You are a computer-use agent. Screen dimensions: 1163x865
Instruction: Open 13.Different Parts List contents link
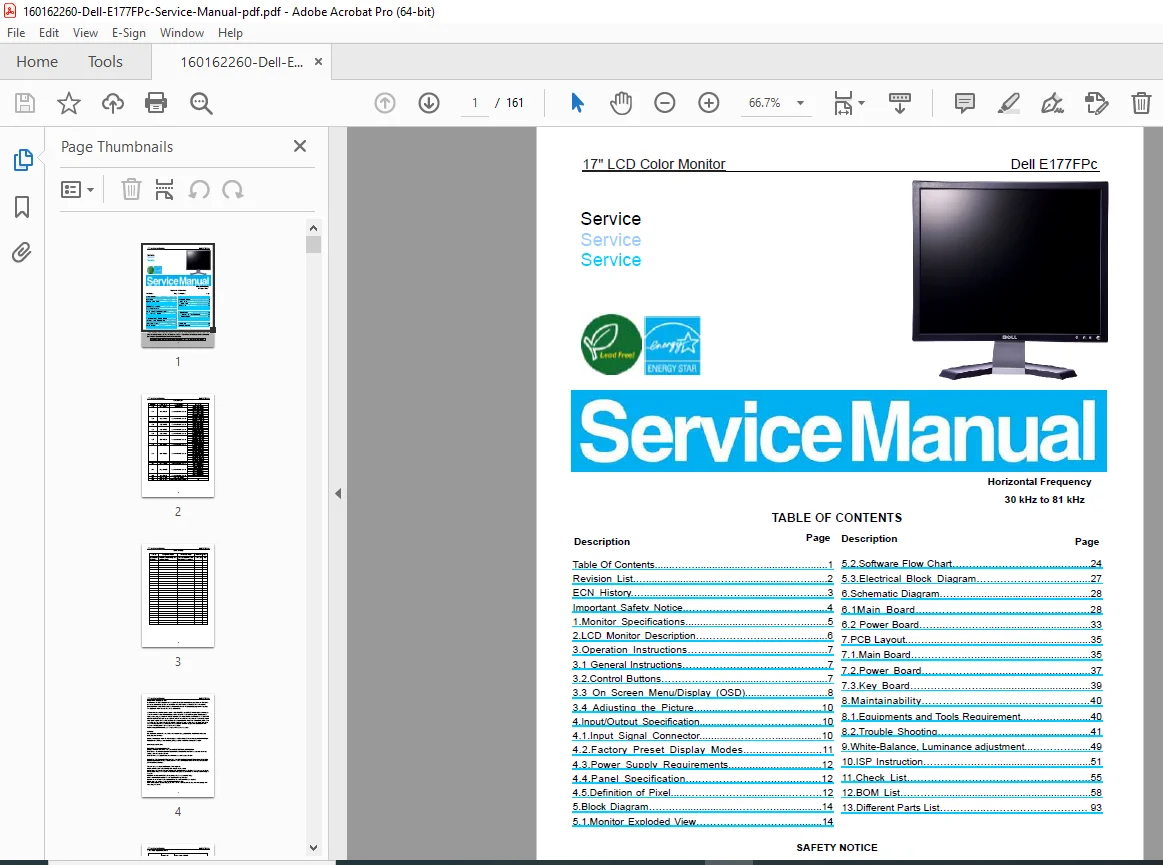pos(972,808)
